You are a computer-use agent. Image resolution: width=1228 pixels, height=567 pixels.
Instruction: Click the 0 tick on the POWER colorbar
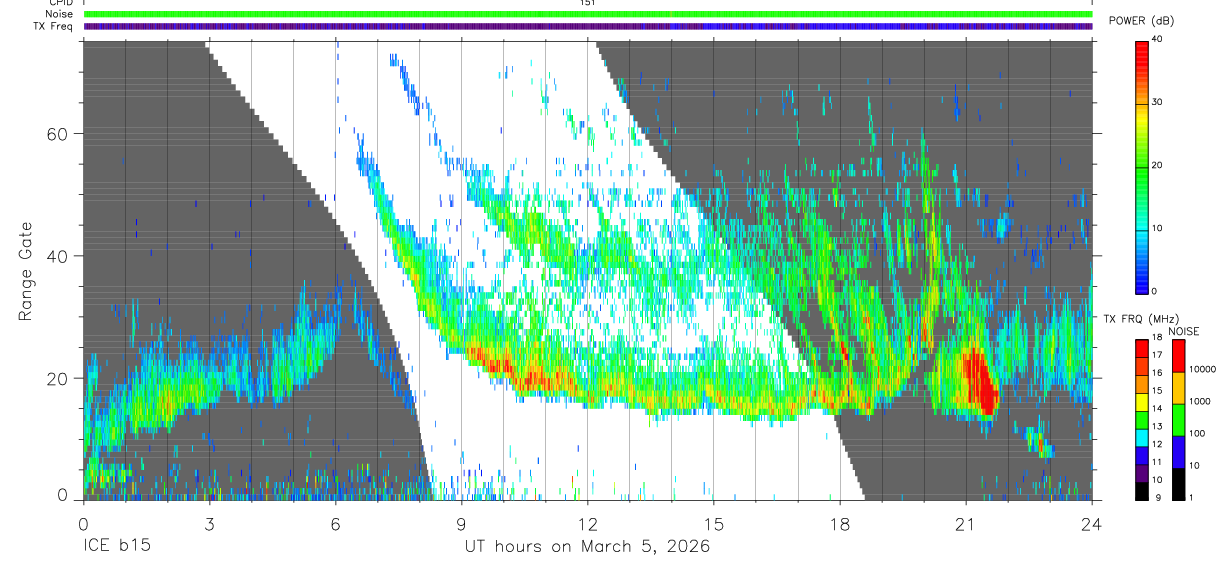(1156, 291)
